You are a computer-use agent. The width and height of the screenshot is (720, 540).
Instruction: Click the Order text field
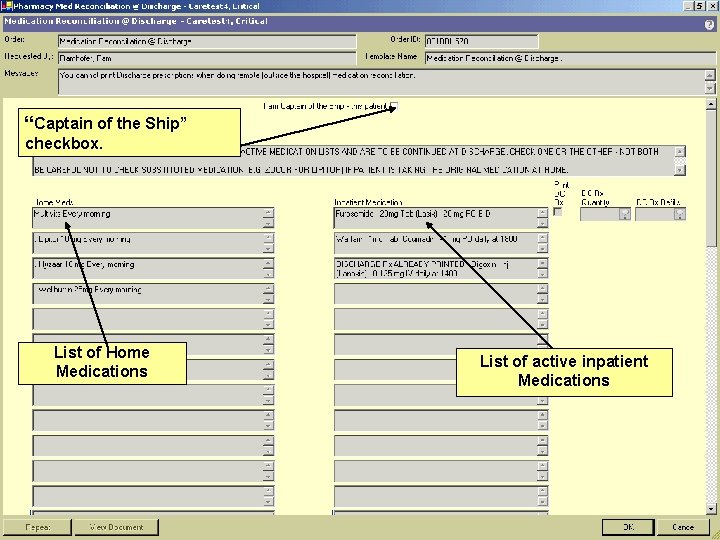207,41
